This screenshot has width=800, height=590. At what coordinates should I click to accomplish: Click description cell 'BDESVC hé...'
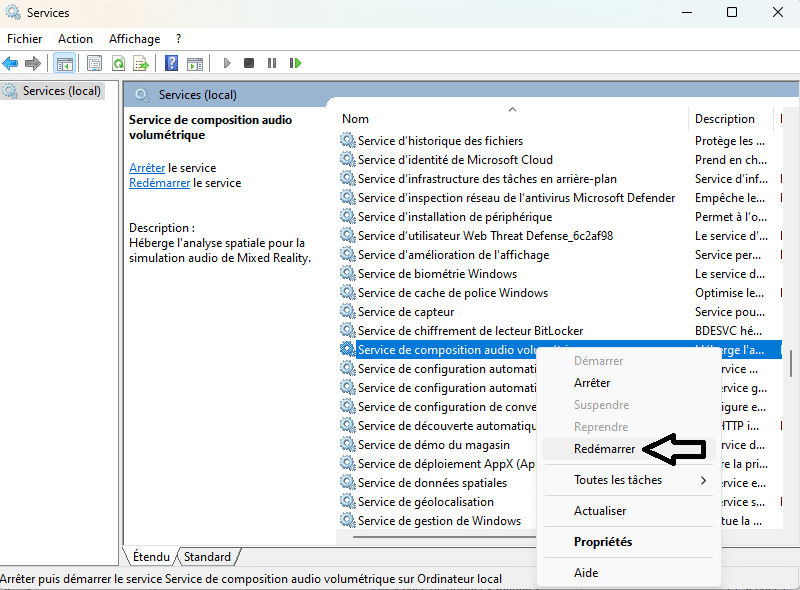coord(729,331)
